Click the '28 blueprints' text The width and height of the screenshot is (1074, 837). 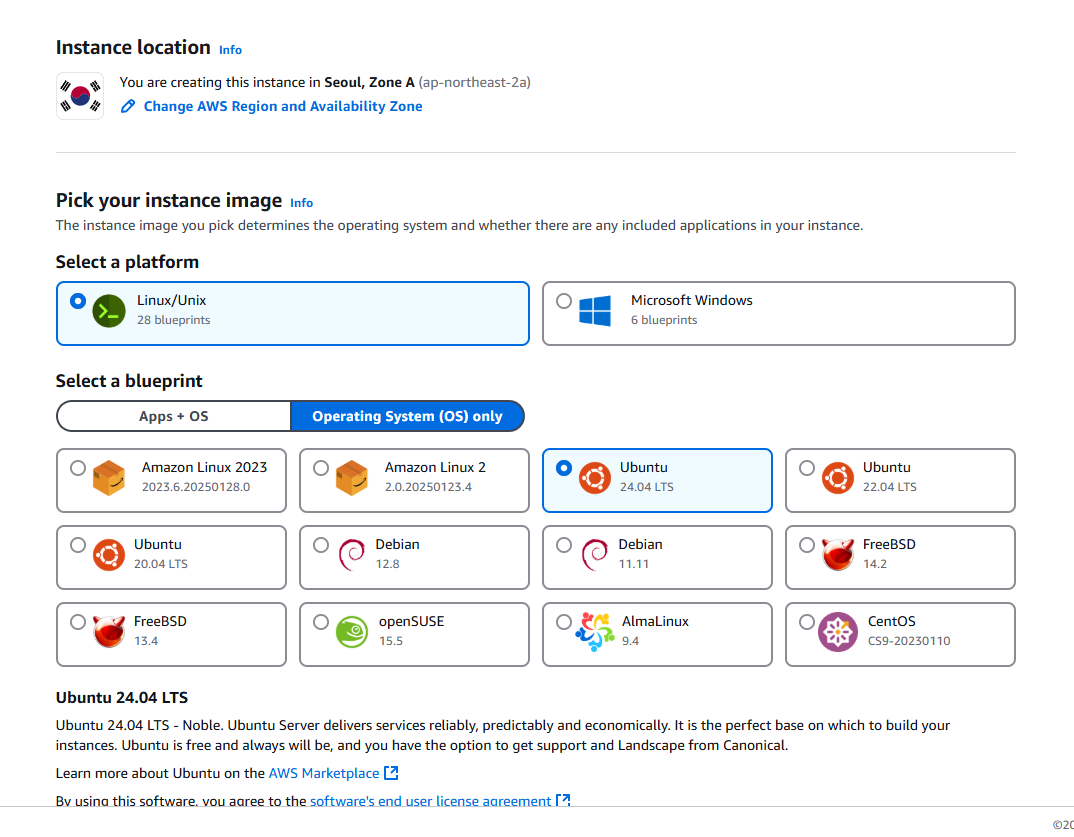click(173, 320)
